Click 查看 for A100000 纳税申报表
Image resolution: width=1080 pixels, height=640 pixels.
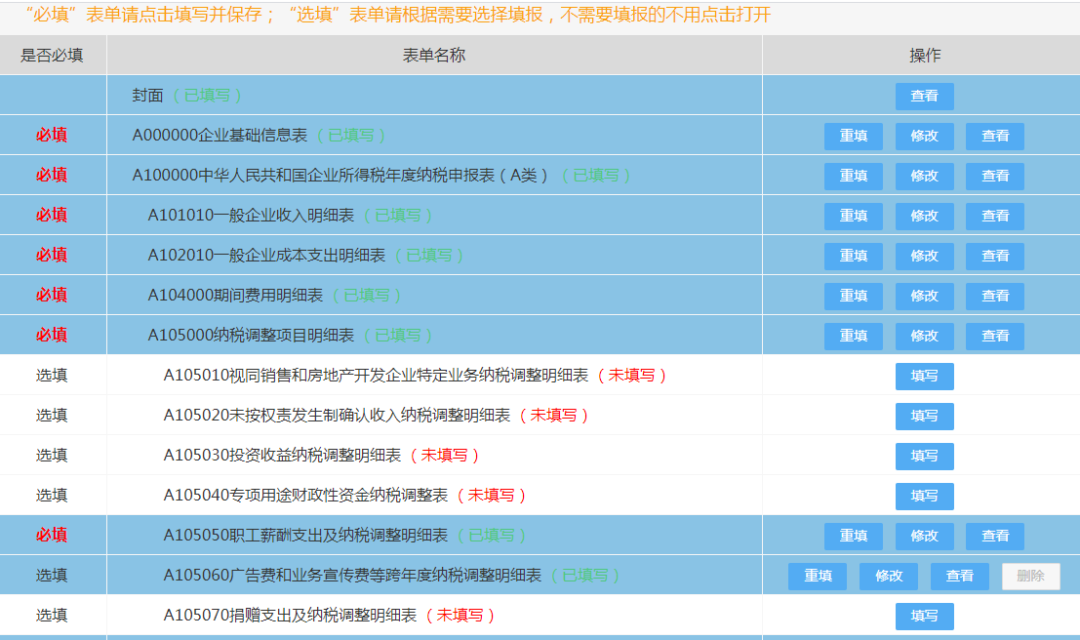tap(995, 176)
